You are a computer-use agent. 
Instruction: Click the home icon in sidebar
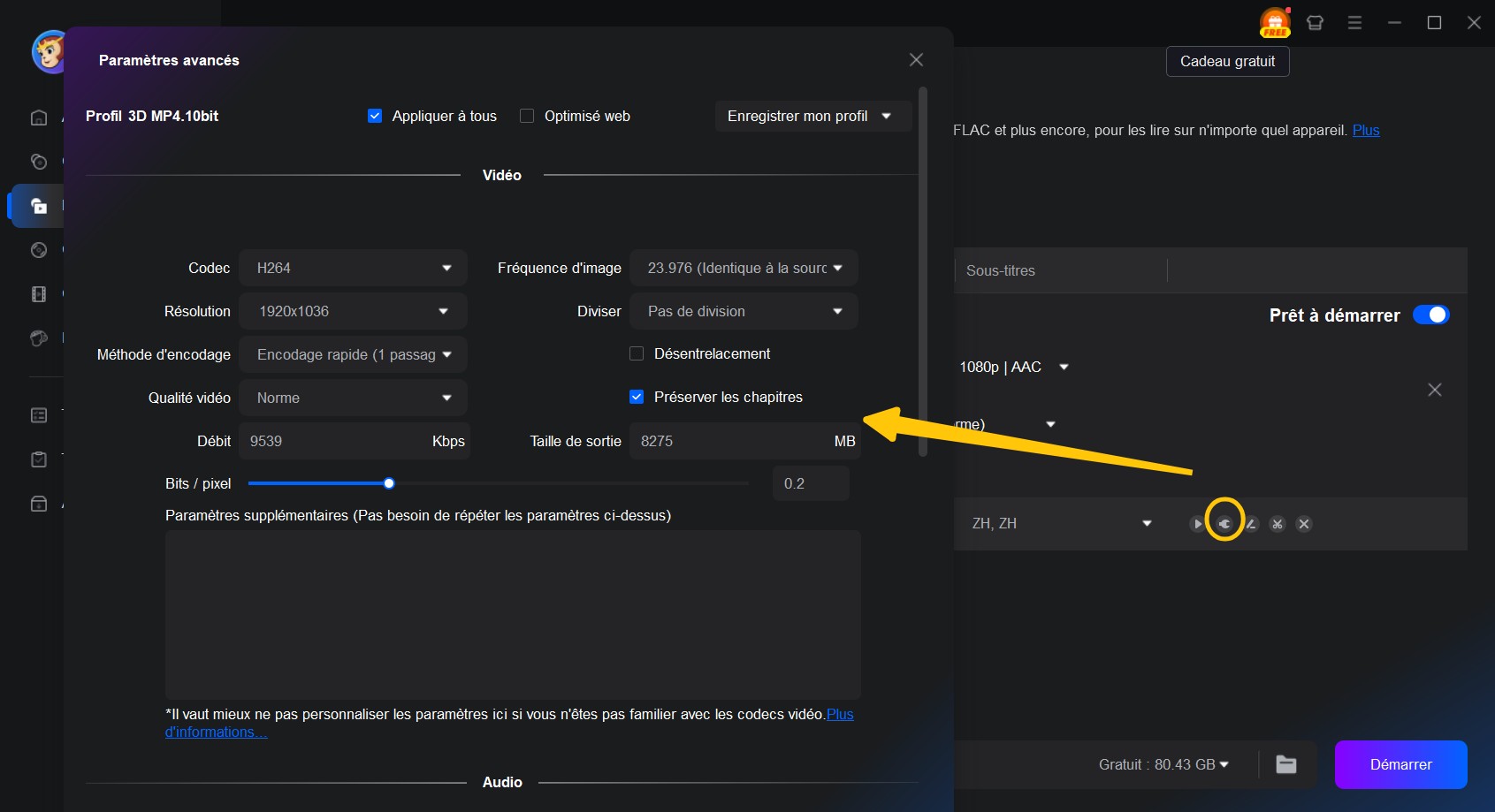[x=39, y=118]
